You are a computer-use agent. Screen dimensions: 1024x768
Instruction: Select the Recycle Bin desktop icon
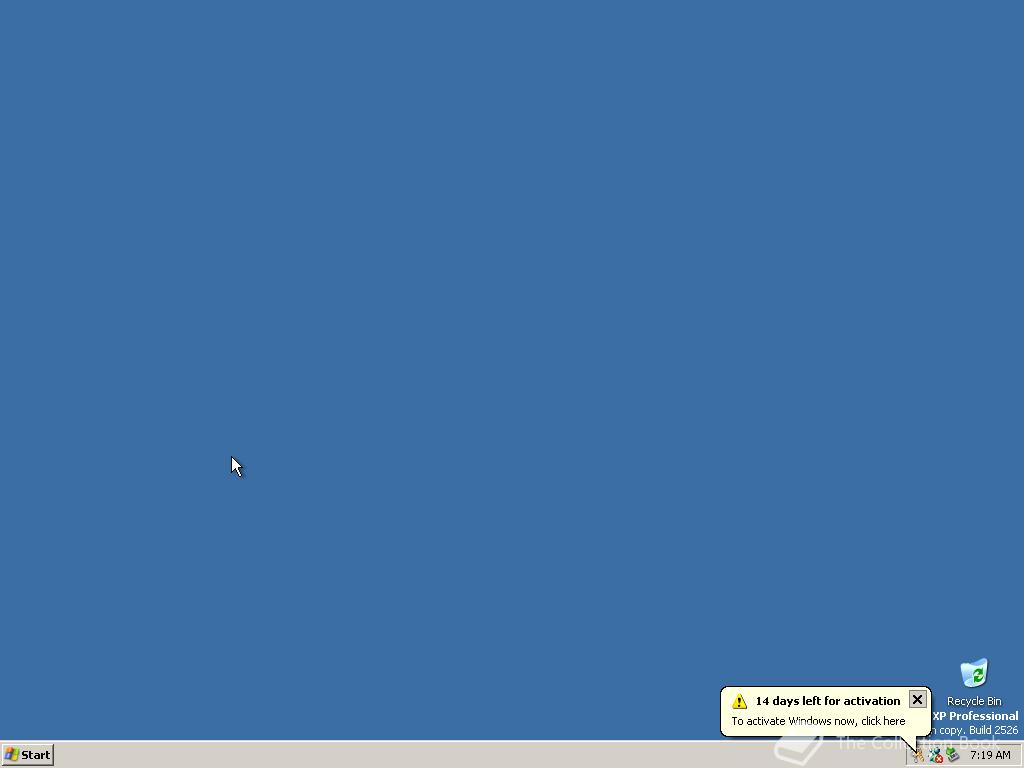(x=974, y=682)
